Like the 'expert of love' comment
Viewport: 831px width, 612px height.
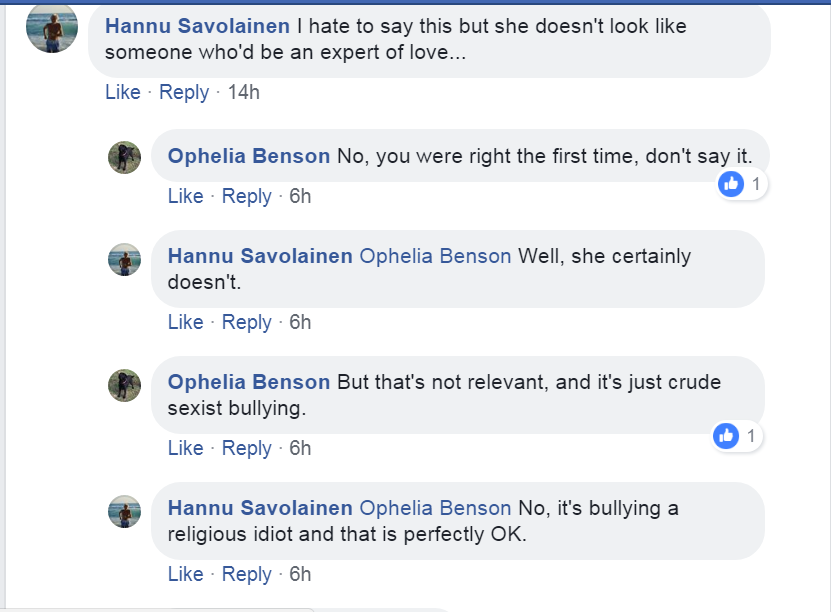pyautogui.click(x=123, y=92)
